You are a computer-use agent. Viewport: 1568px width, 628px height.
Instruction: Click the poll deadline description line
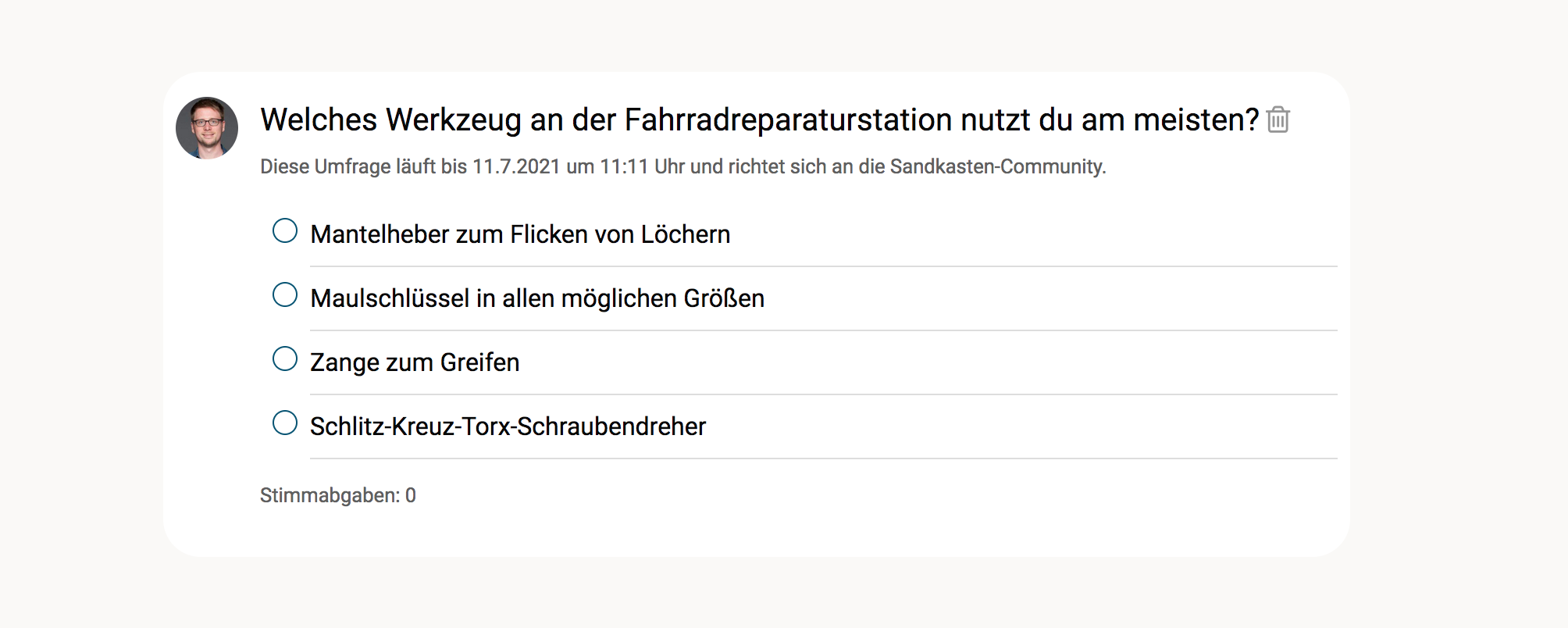coord(682,166)
